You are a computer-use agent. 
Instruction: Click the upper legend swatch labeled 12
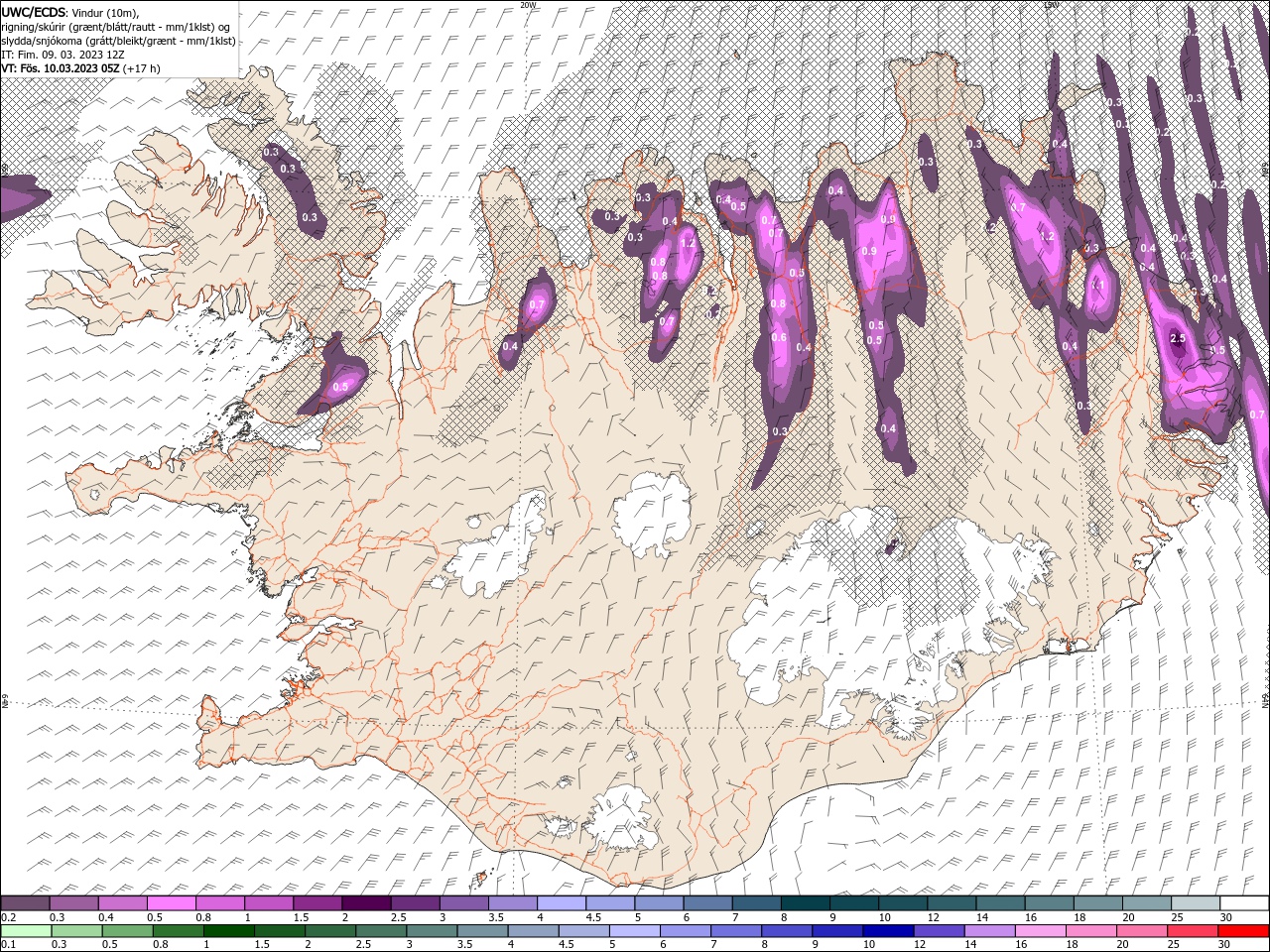pos(952,903)
